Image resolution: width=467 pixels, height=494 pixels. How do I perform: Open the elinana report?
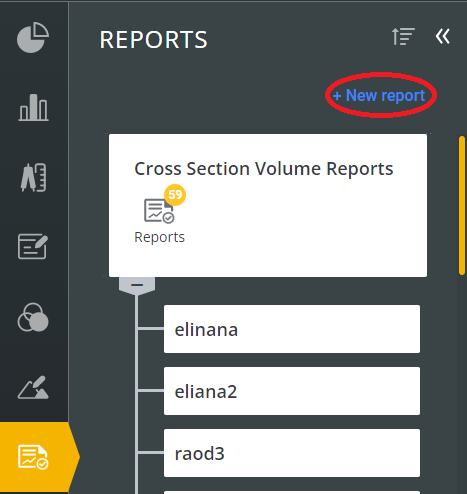[292, 329]
